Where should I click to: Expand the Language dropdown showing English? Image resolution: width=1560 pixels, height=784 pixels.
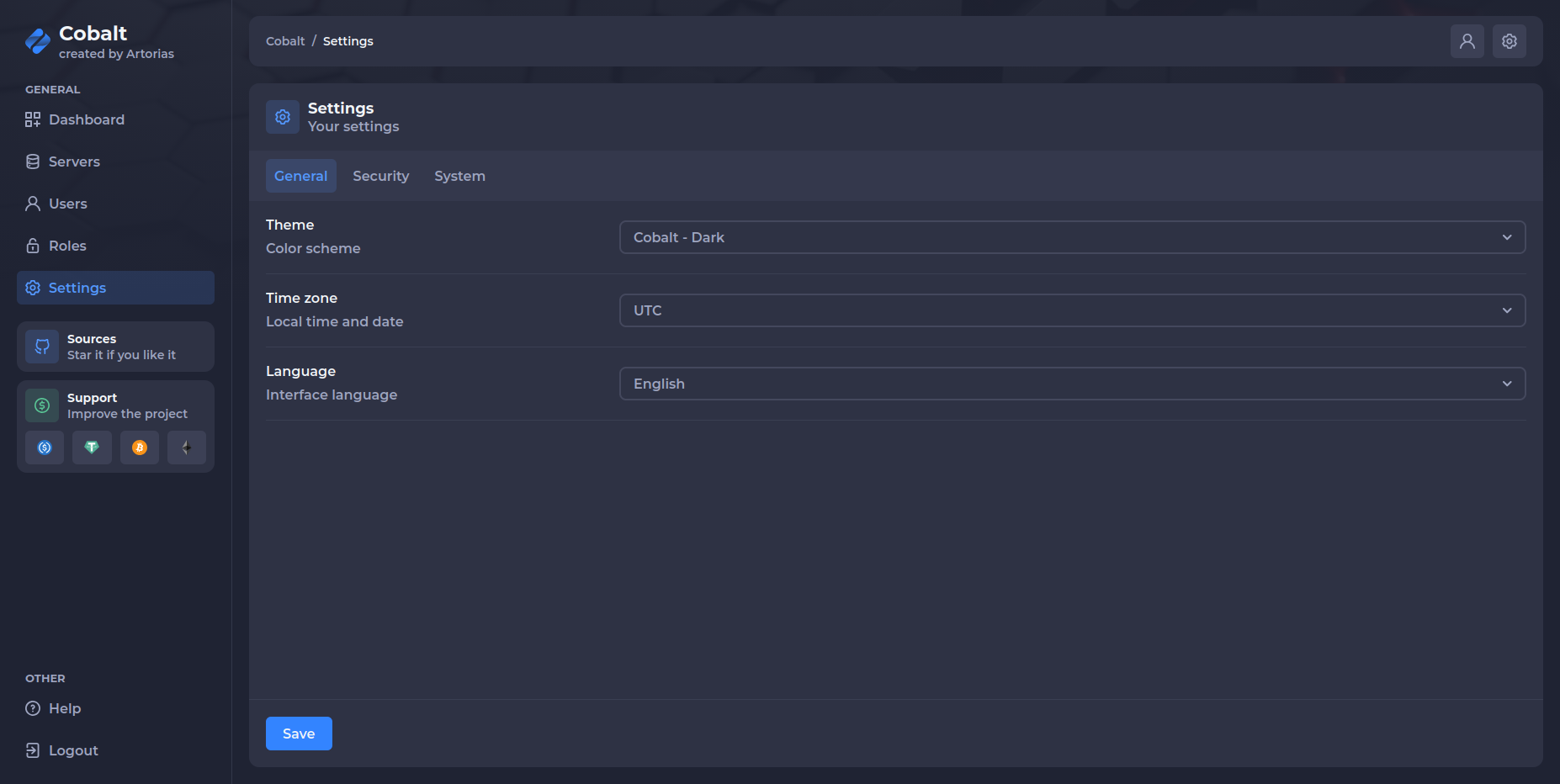click(1073, 384)
